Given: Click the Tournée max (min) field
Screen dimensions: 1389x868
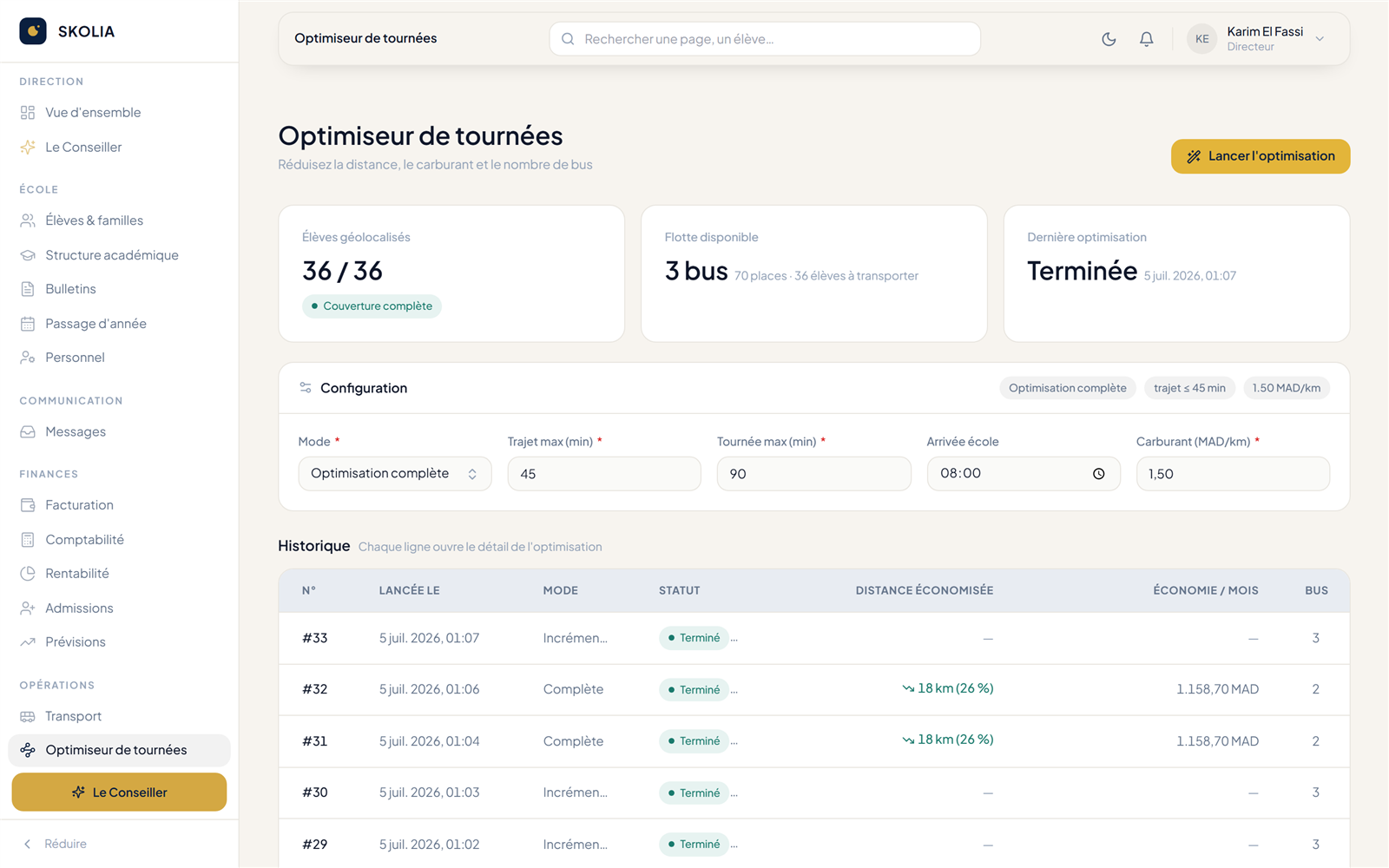Looking at the screenshot, I should pos(813,474).
